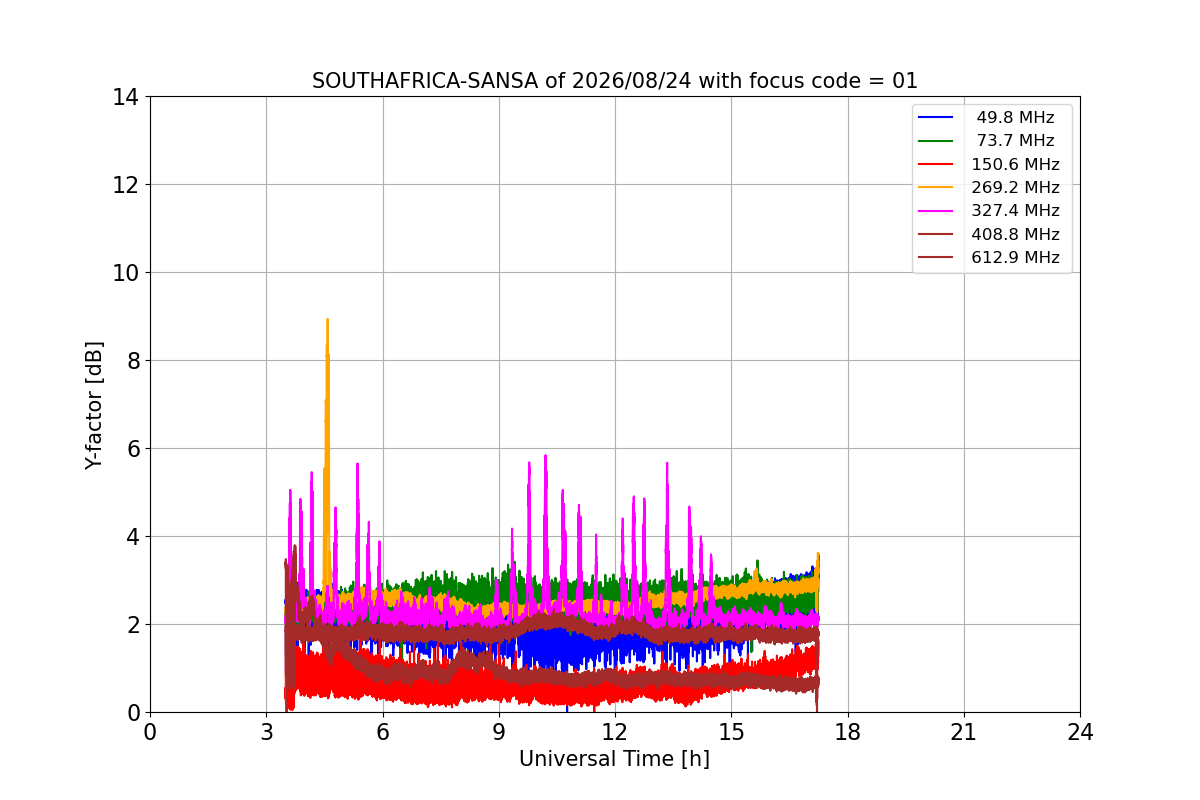Click the orange peak near 9 dB
This screenshot has width=1200, height=800.
(x=327, y=322)
